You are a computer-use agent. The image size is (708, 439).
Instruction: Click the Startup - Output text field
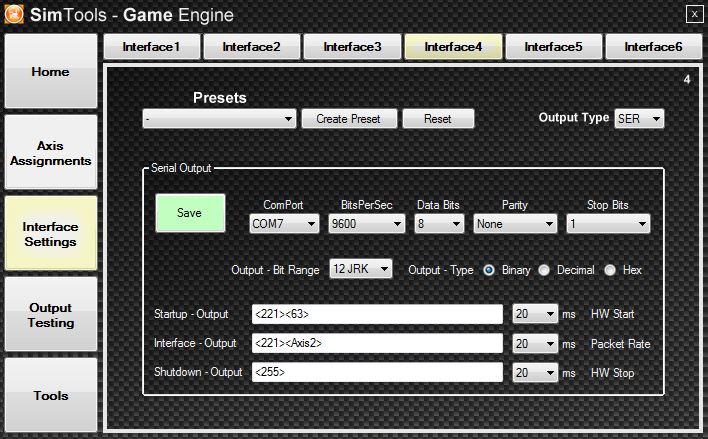click(x=377, y=314)
